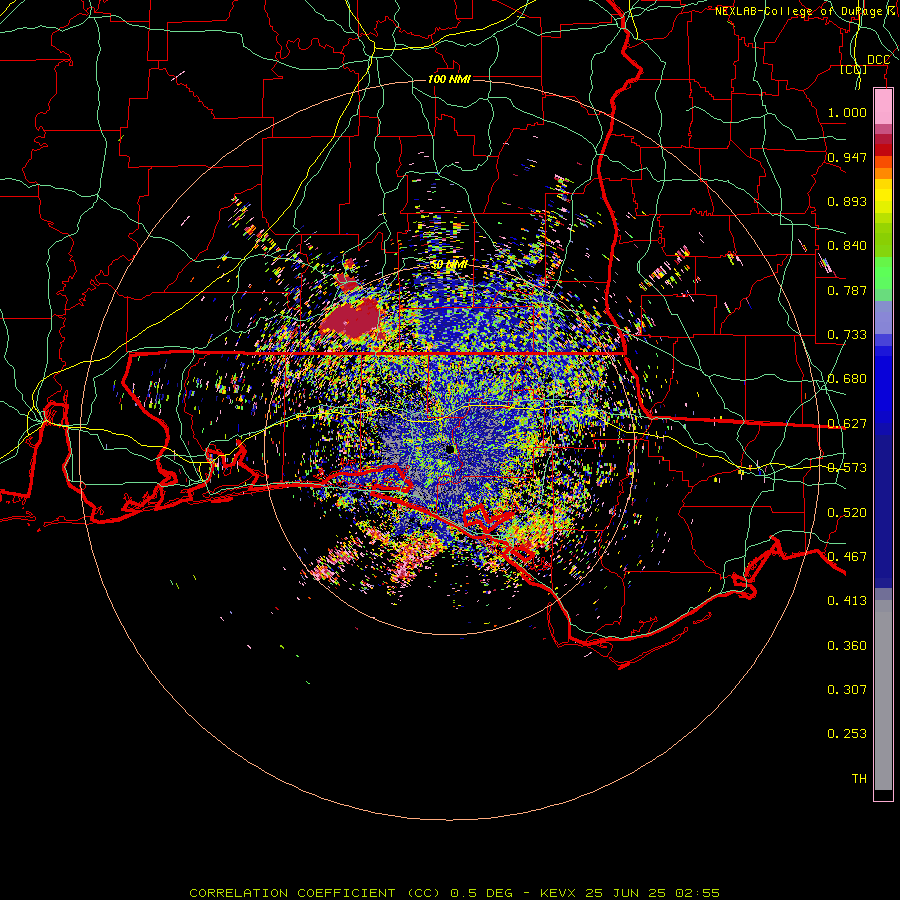Click the 0.680 legend value
The width and height of the screenshot is (900, 900).
coord(847,379)
